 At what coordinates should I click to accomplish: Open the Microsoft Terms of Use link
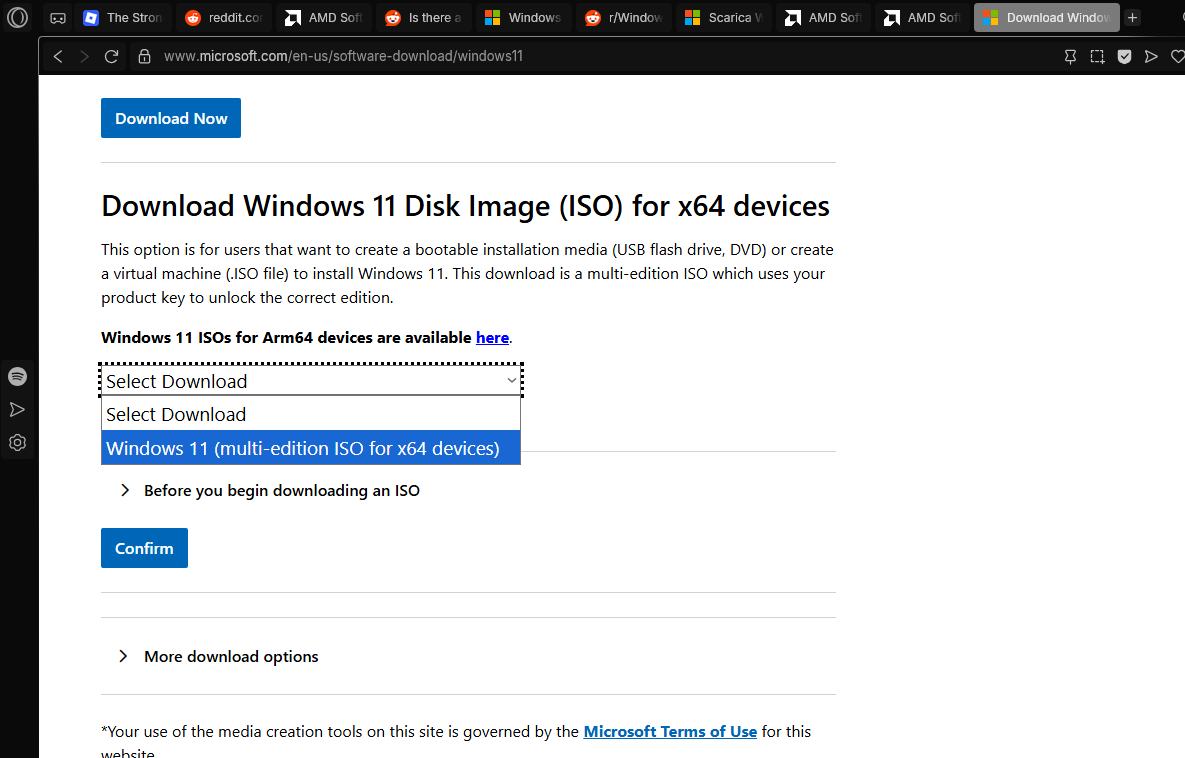click(670, 732)
